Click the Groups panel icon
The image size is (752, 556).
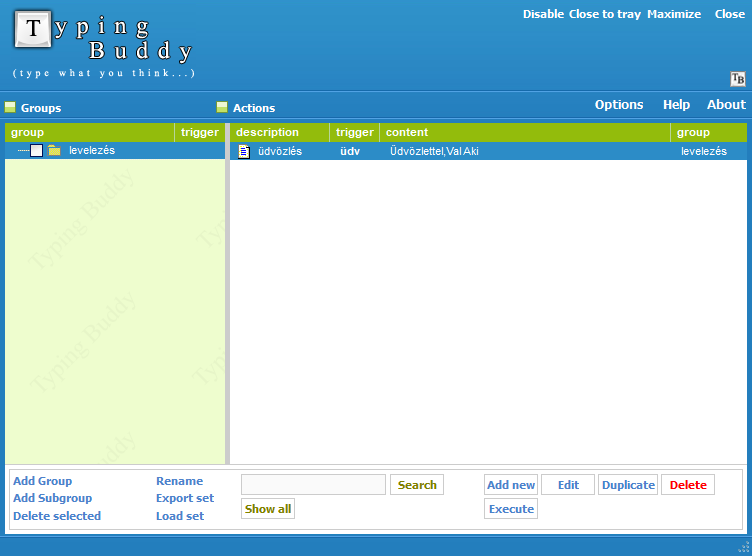point(10,107)
